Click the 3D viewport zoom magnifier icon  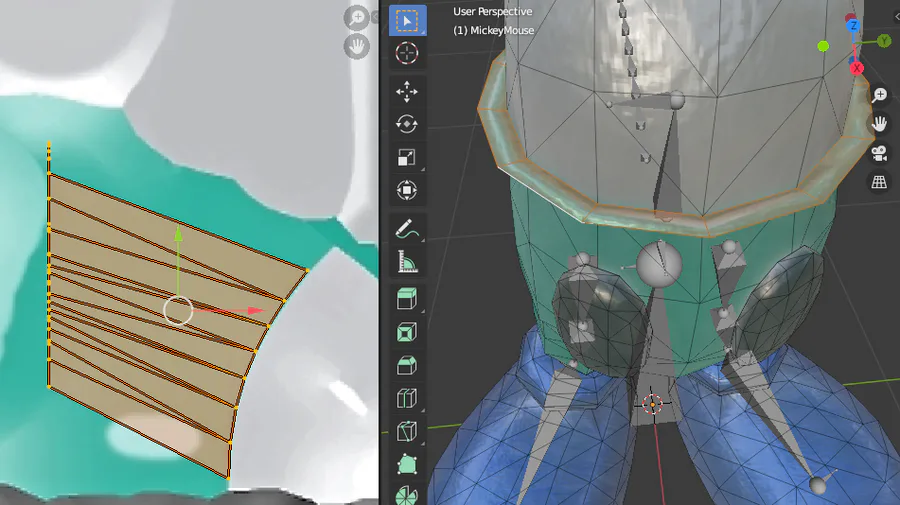pos(879,95)
